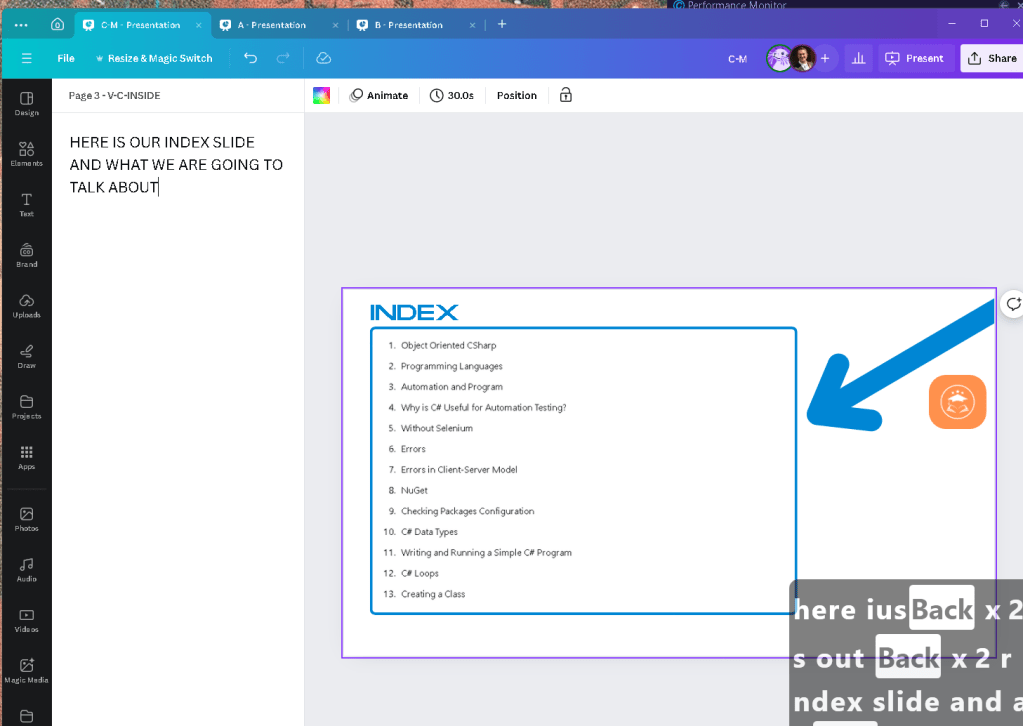Image resolution: width=1023 pixels, height=726 pixels.
Task: Switch to the B - Presentation tab
Action: click(x=408, y=25)
